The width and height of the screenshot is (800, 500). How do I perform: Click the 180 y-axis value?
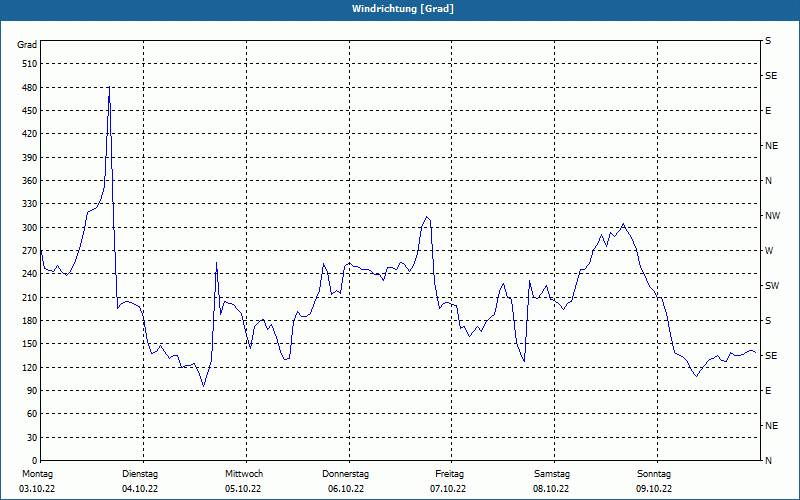pyautogui.click(x=30, y=321)
